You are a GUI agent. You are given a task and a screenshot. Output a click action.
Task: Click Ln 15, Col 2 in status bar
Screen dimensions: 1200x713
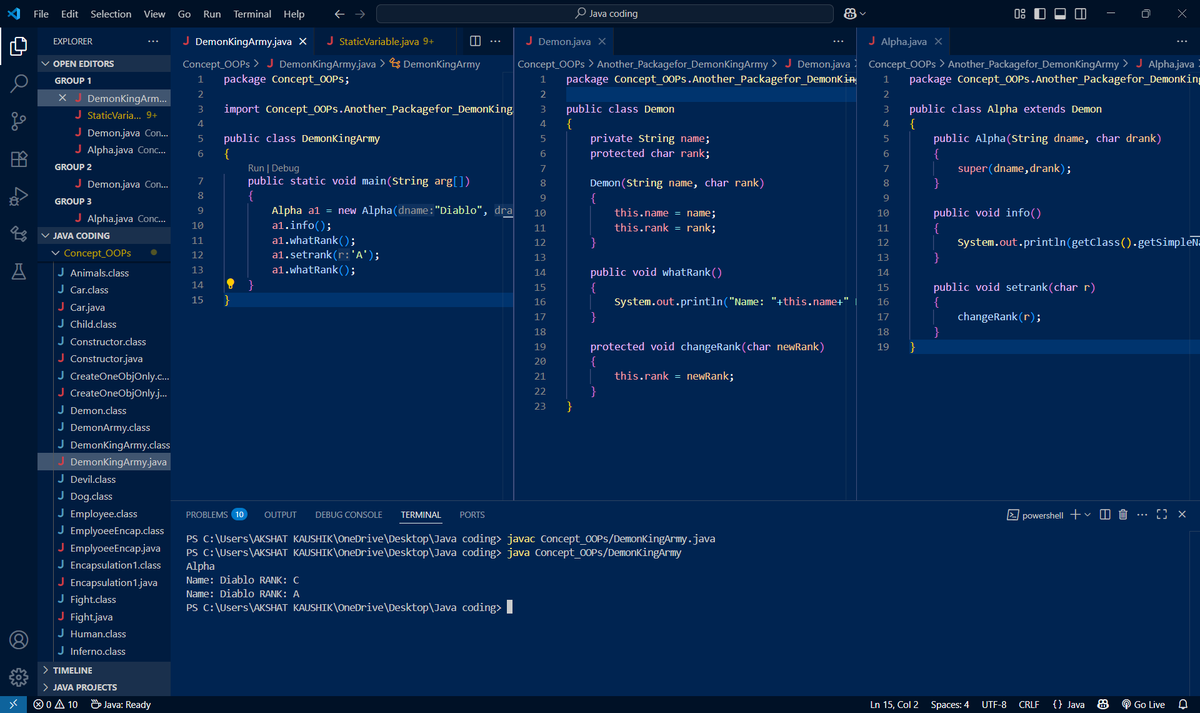894,704
